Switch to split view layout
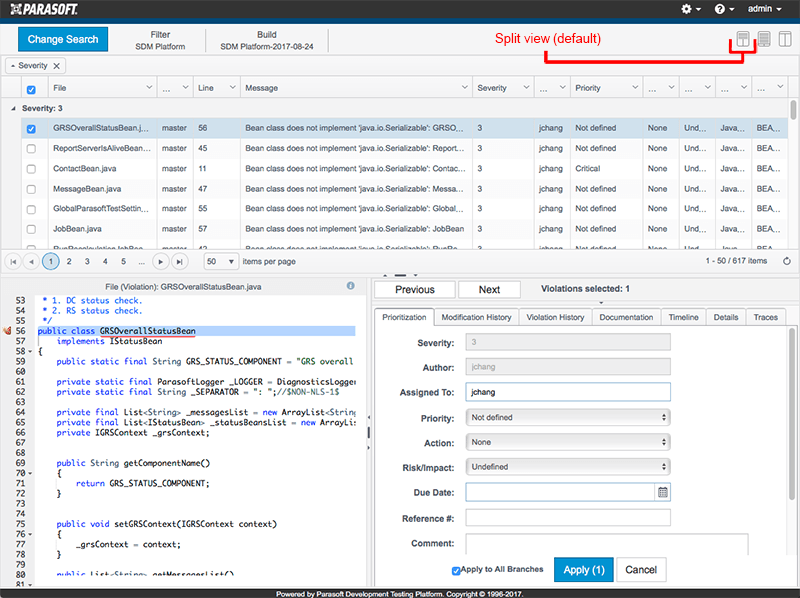This screenshot has width=800, height=598. click(x=743, y=39)
